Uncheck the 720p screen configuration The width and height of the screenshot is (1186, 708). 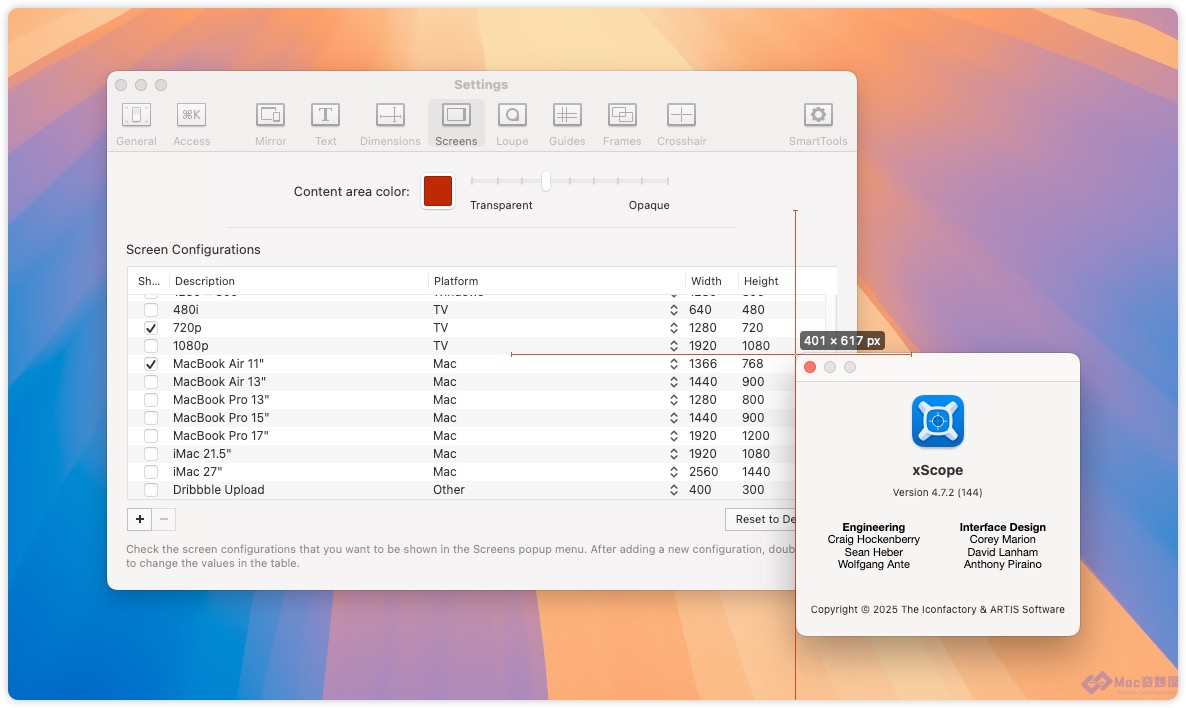tap(151, 328)
